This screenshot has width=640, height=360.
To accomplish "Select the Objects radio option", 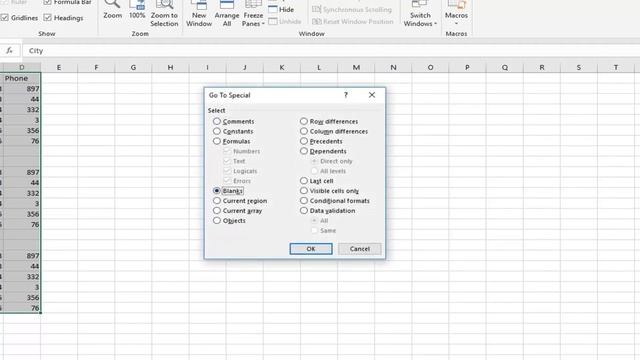I will [217, 220].
